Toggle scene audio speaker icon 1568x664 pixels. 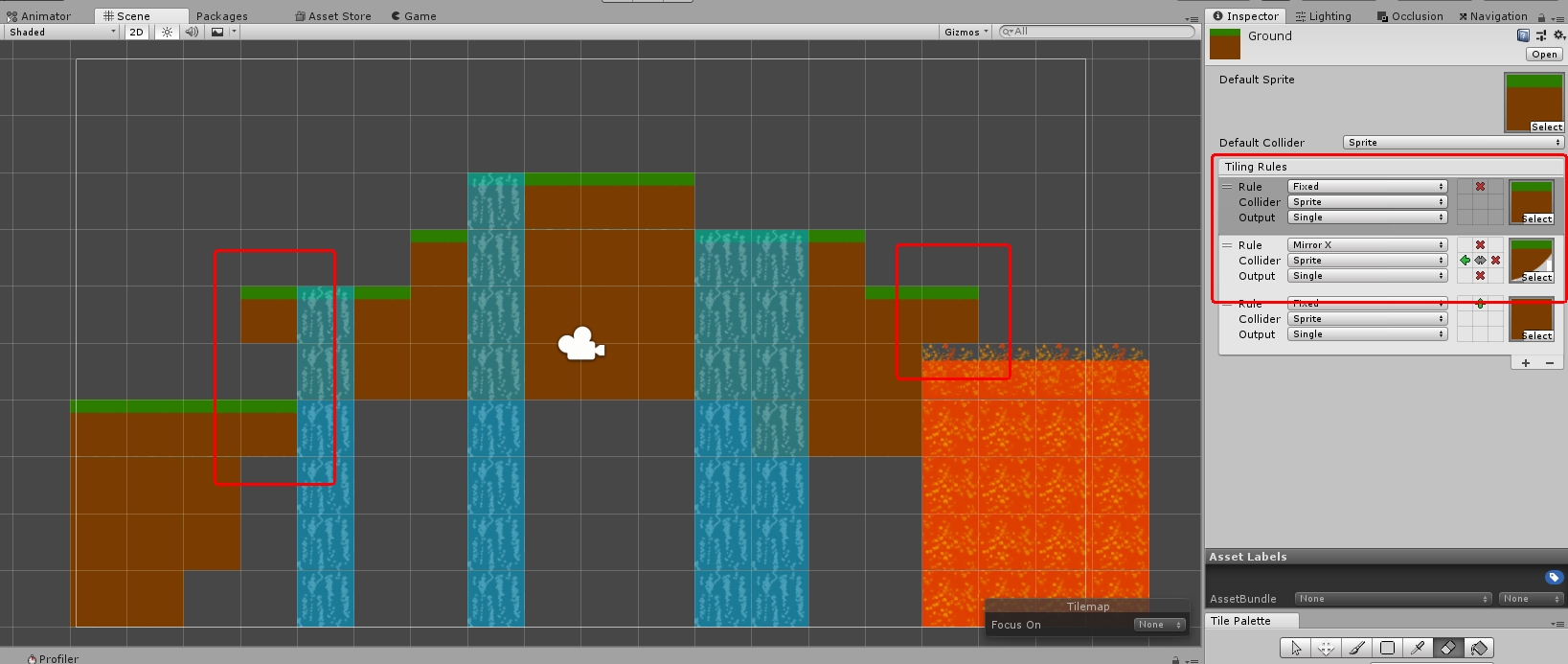pos(192,32)
